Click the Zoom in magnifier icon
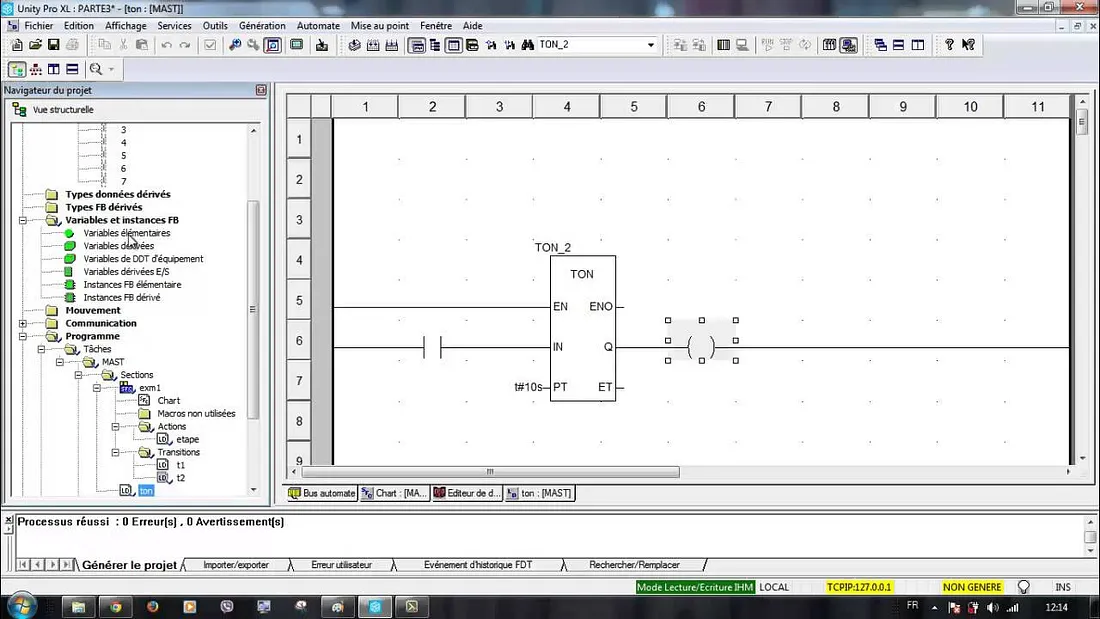The image size is (1100, 619). point(235,45)
